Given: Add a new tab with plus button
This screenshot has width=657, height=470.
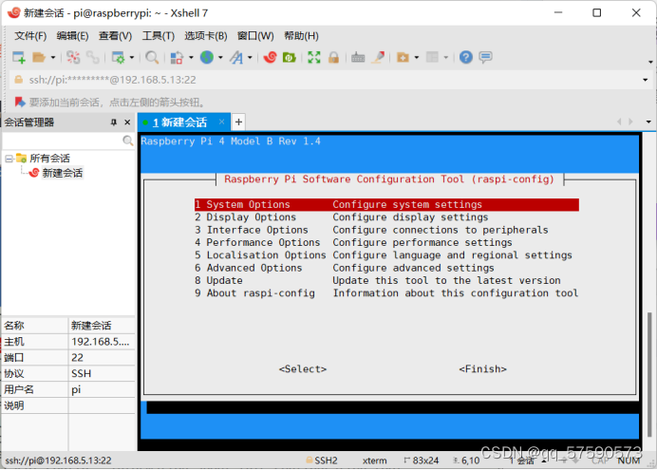Looking at the screenshot, I should pyautogui.click(x=238, y=122).
